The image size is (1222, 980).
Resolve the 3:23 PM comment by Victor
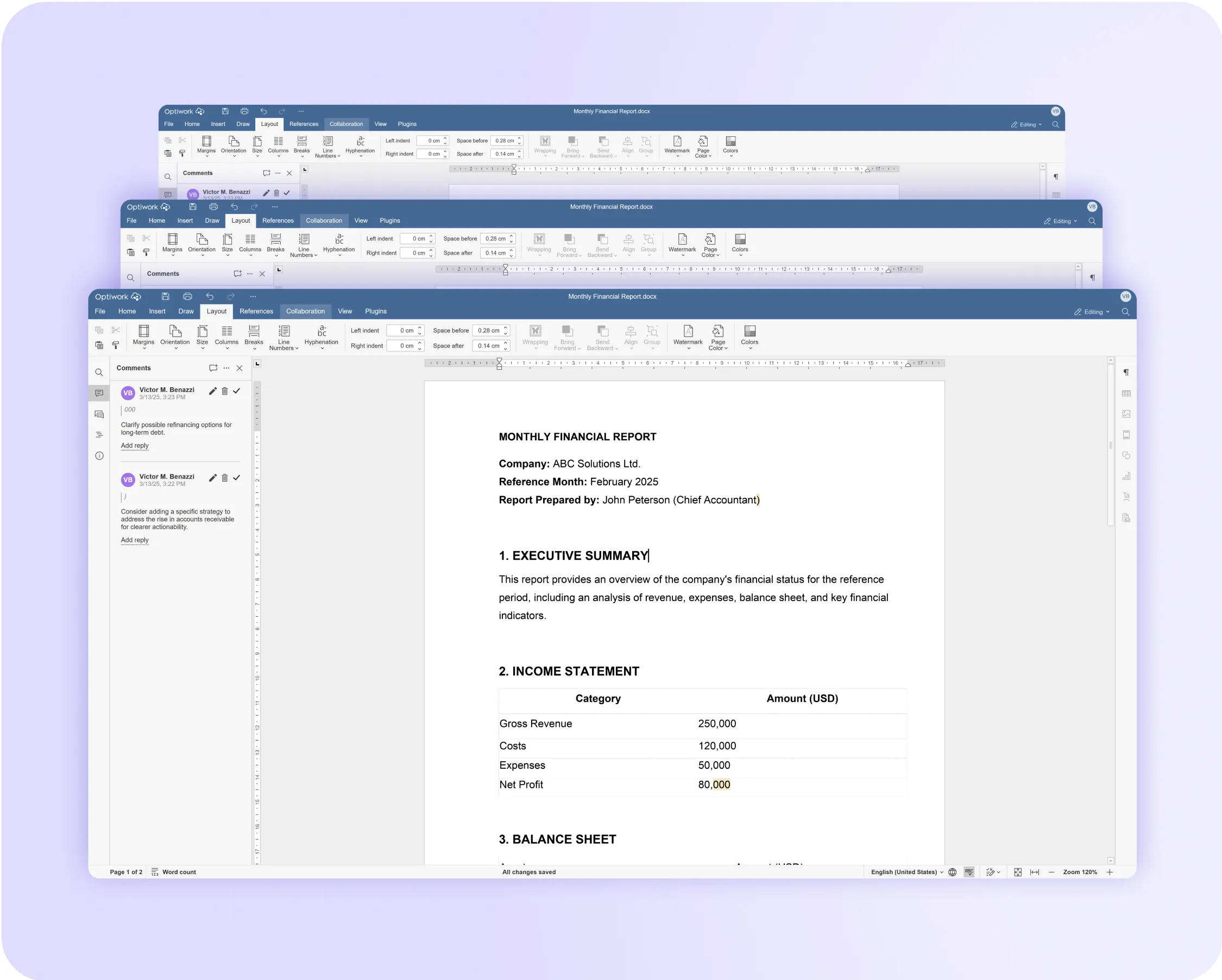point(236,391)
